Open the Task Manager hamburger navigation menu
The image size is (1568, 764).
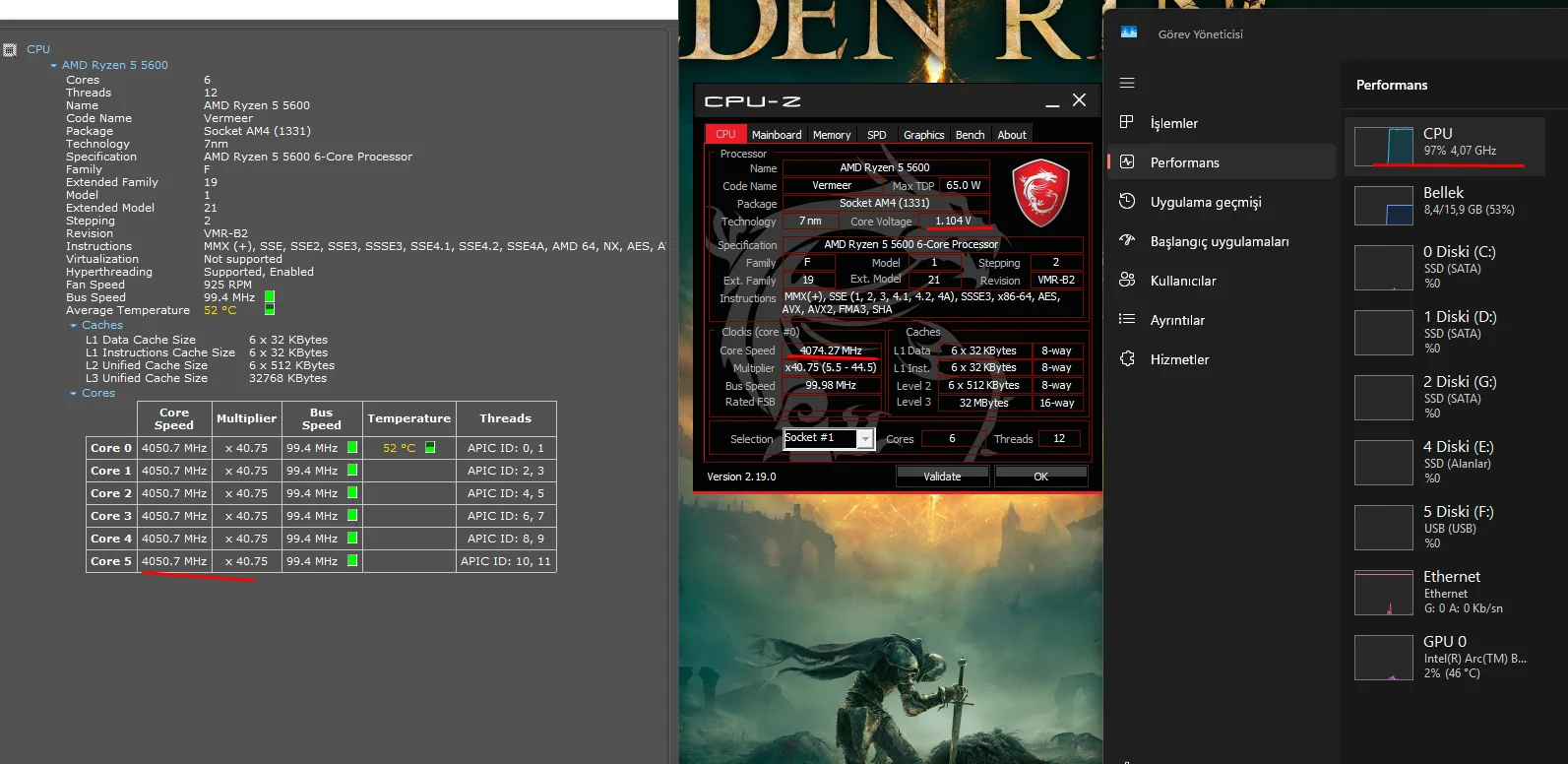(x=1127, y=84)
